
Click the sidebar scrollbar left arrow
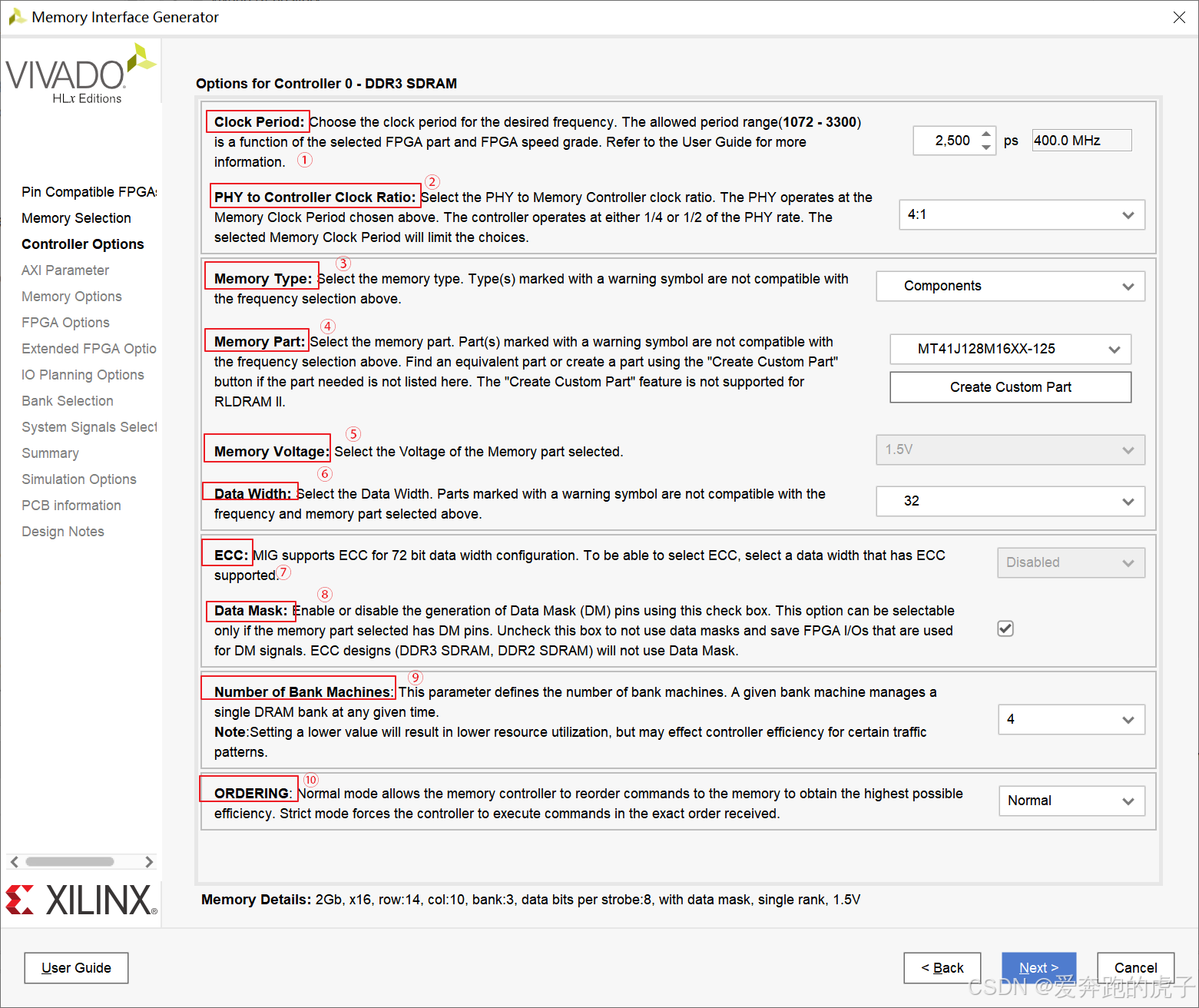(14, 862)
